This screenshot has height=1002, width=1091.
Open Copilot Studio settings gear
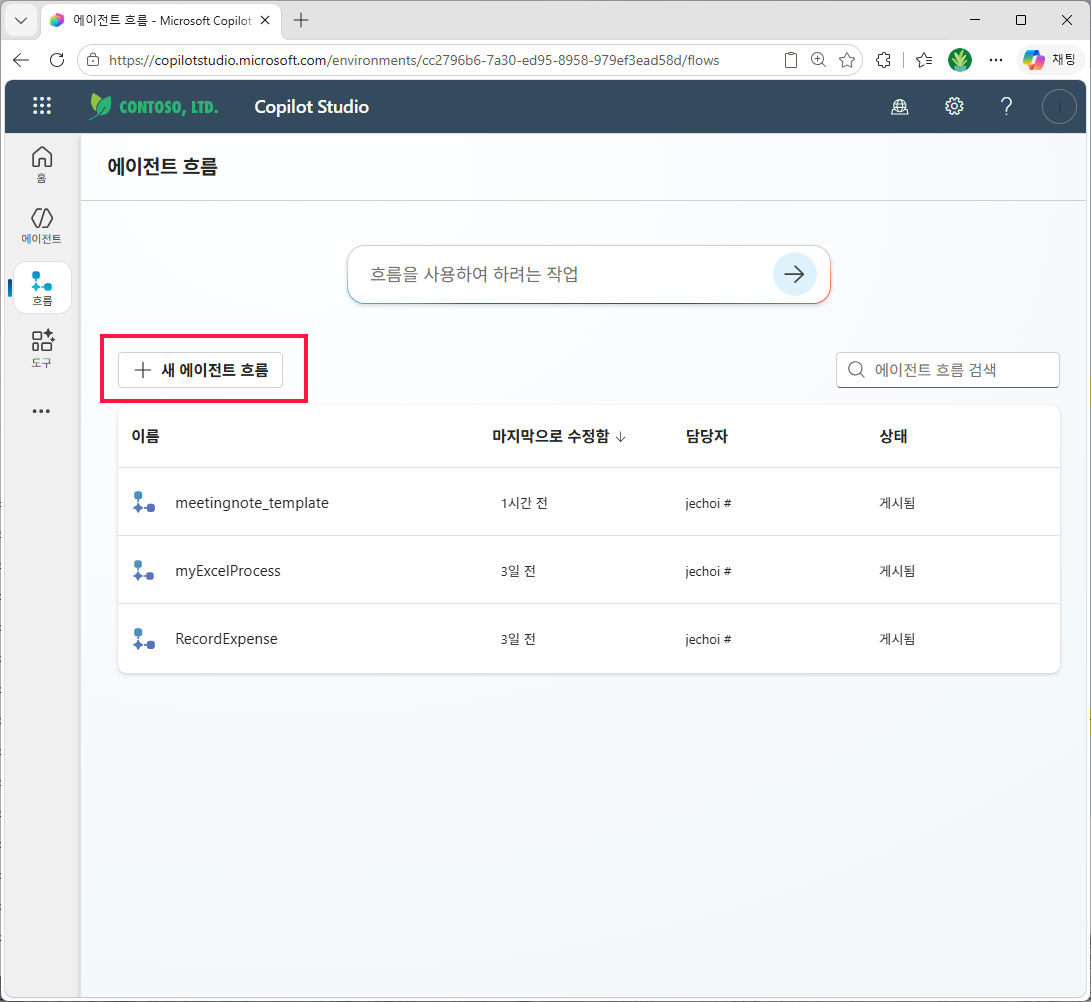(954, 106)
